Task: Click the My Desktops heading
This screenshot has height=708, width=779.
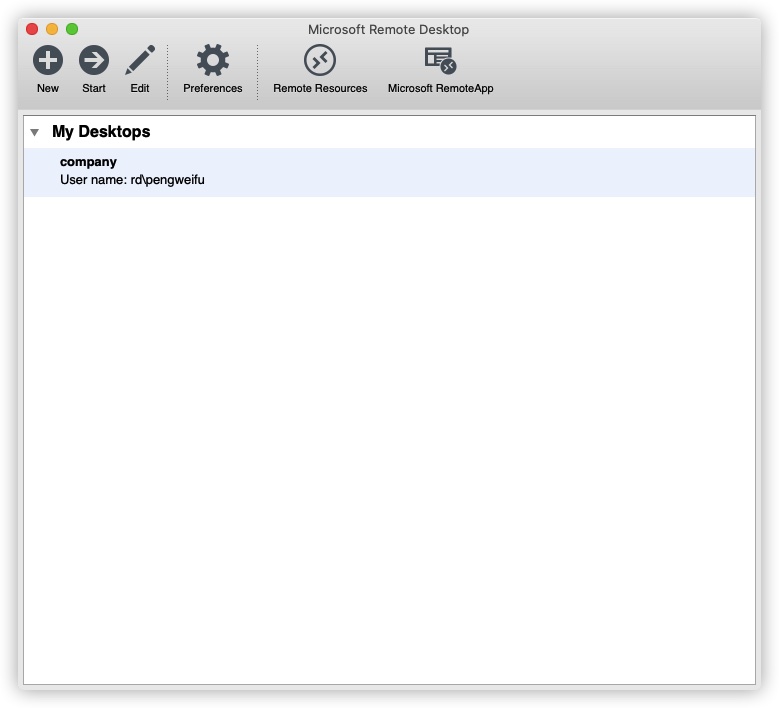Action: pos(101,132)
